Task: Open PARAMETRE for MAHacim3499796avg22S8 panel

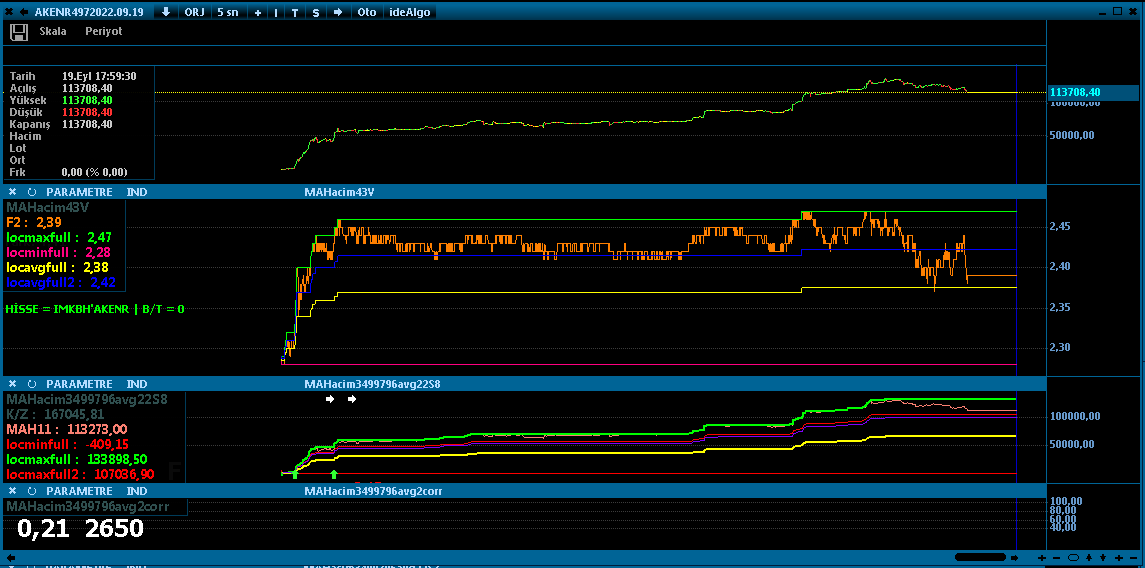Action: (x=79, y=384)
